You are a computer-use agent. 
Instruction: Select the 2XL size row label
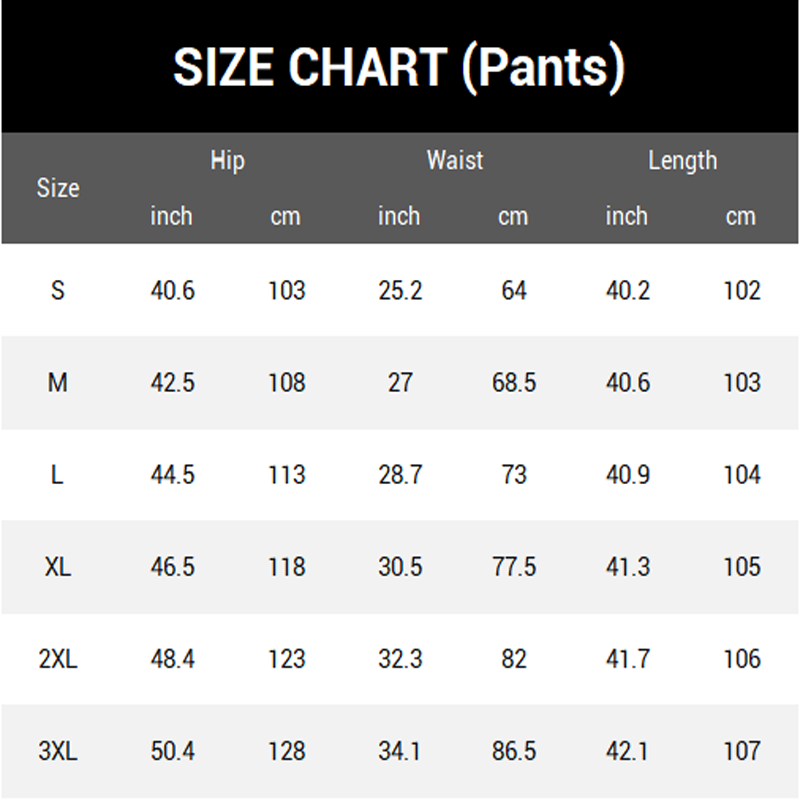click(58, 659)
